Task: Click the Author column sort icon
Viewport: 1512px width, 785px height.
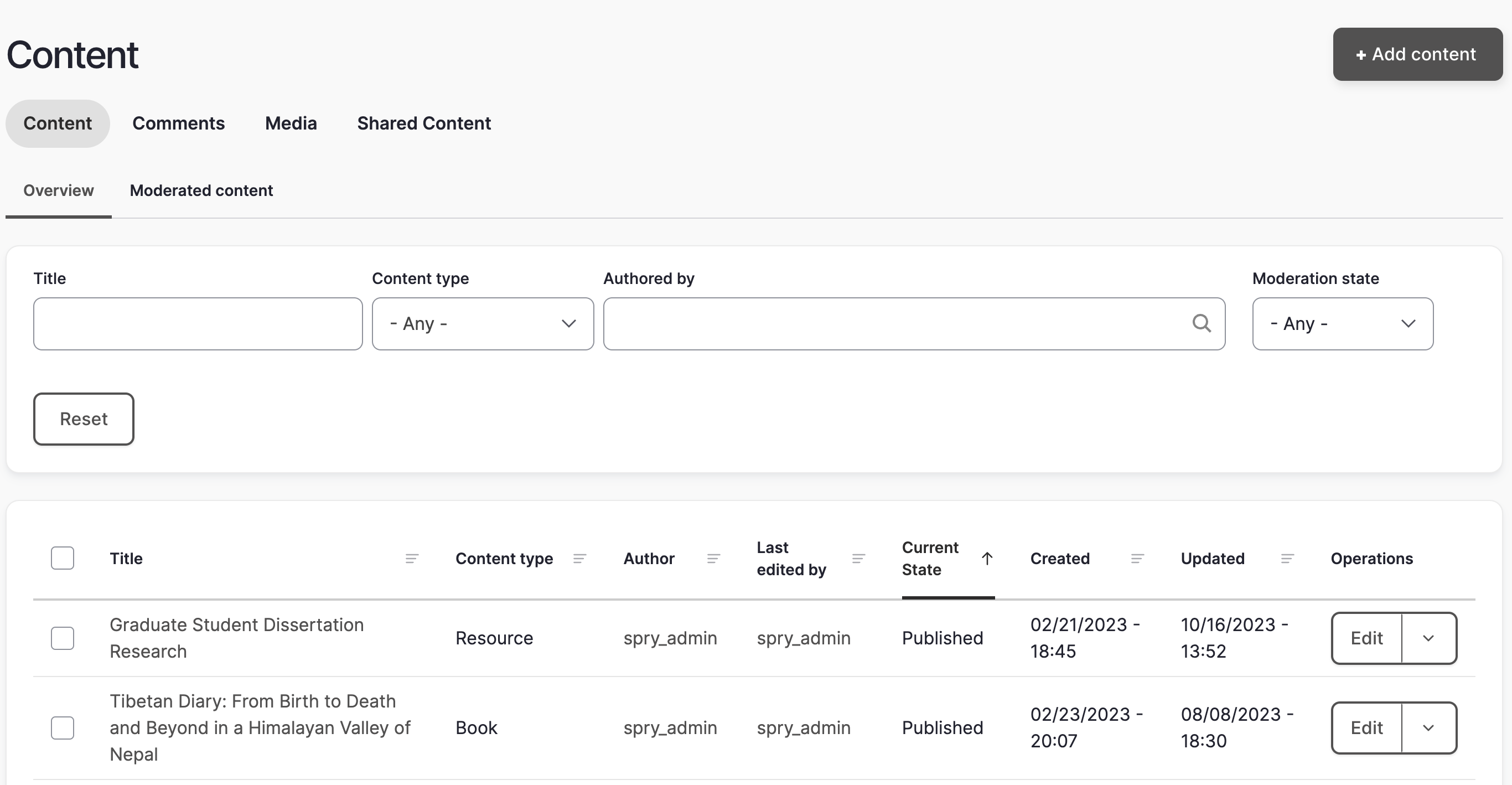Action: click(713, 559)
